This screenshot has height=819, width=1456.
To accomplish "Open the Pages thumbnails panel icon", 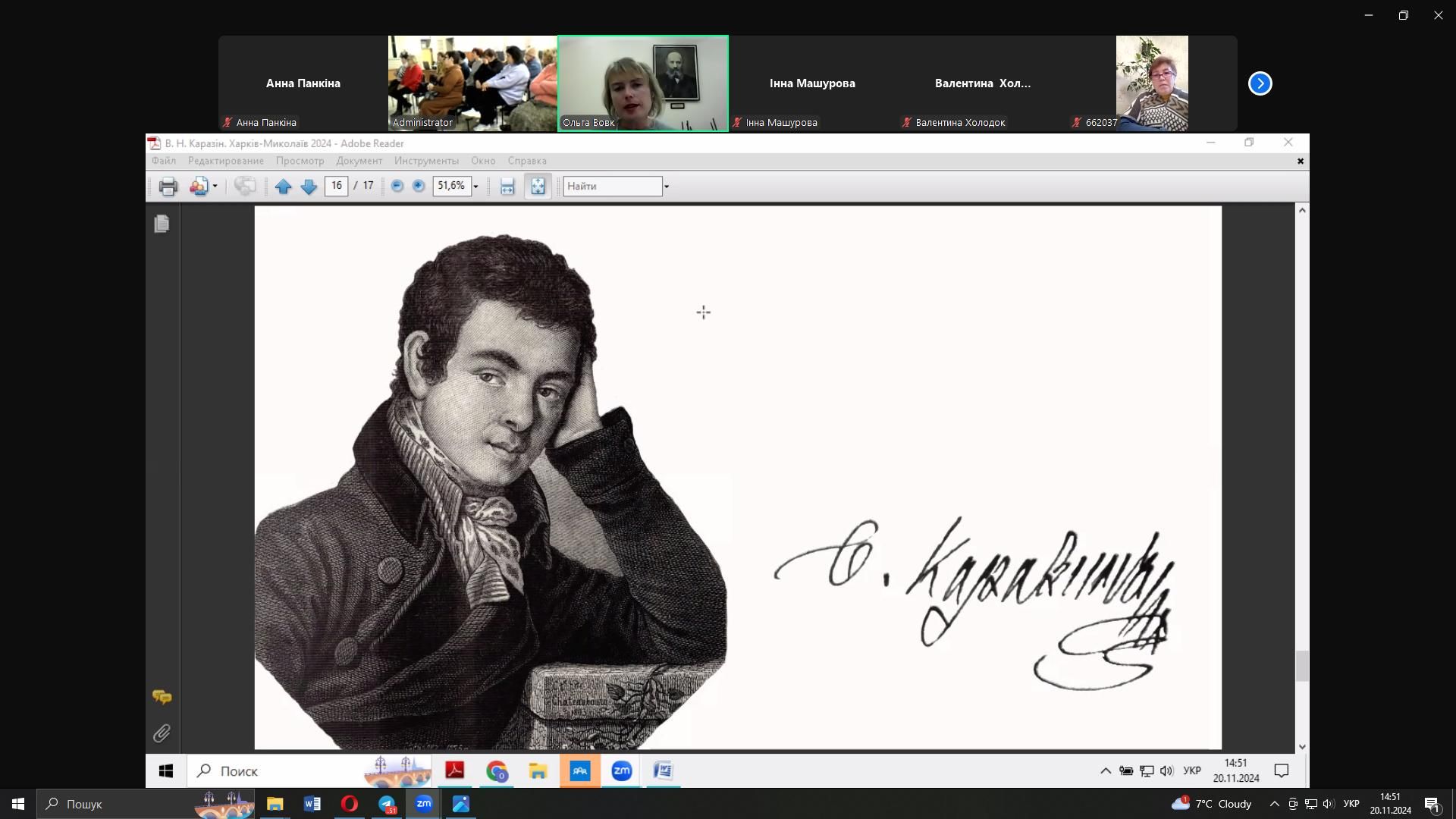I will point(162,224).
